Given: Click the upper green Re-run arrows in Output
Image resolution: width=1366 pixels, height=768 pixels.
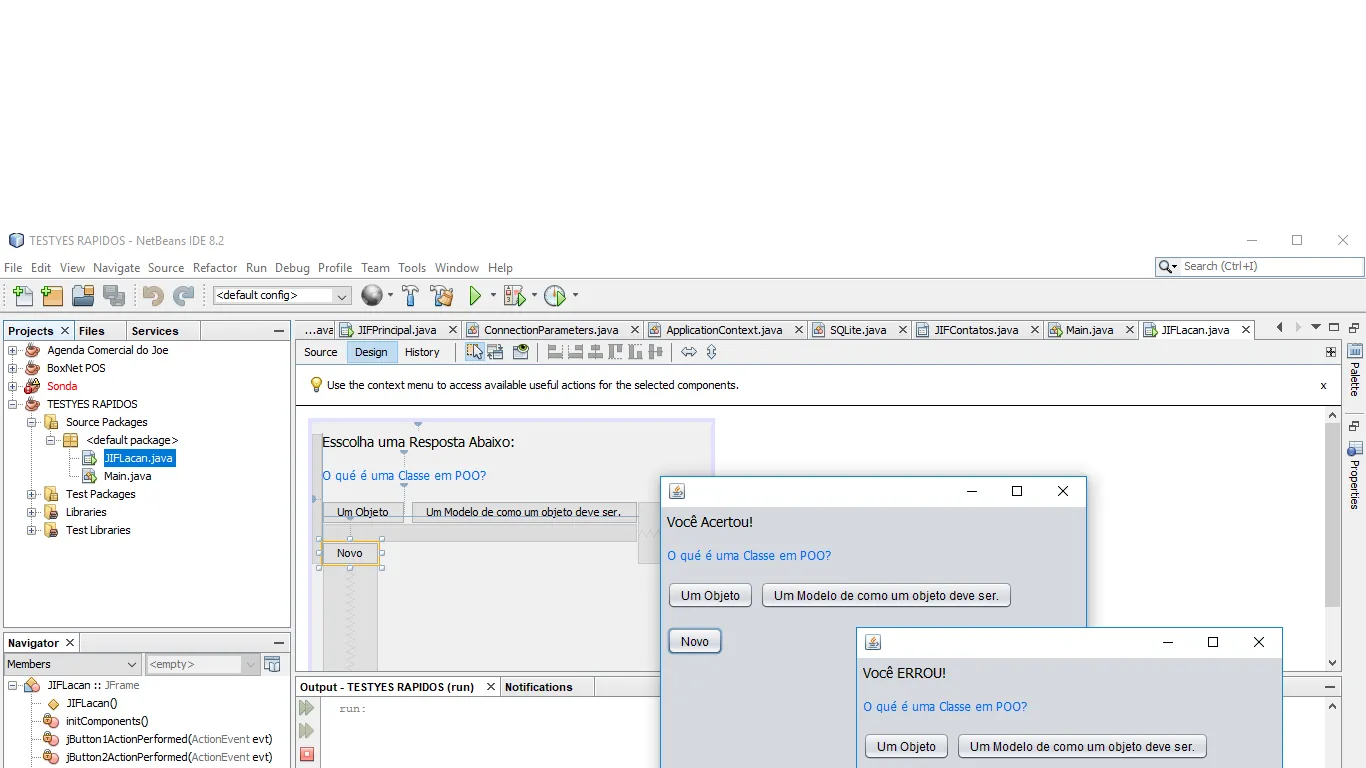Looking at the screenshot, I should tap(306, 708).
